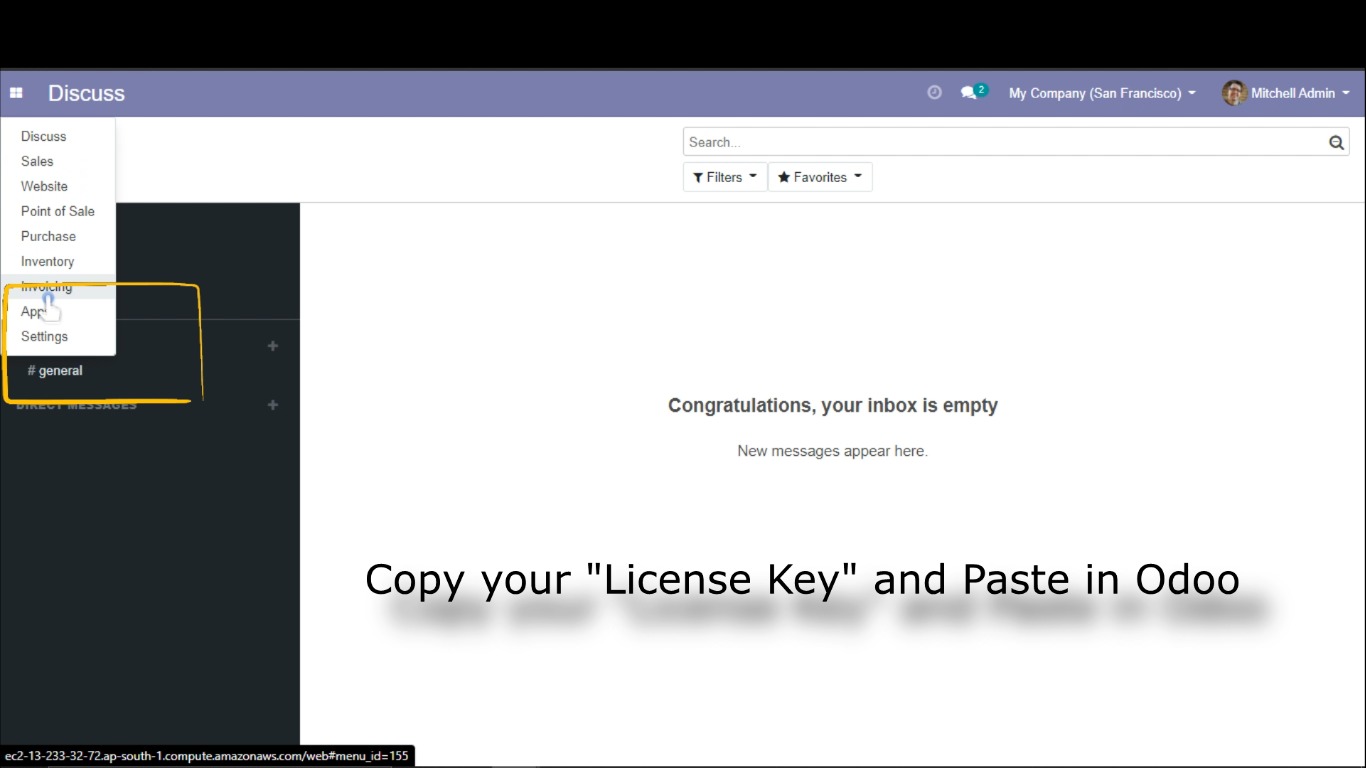Viewport: 1366px width, 768px height.
Task: Click the 'Congratulations, your inbox is empty' text
Action: (833, 405)
